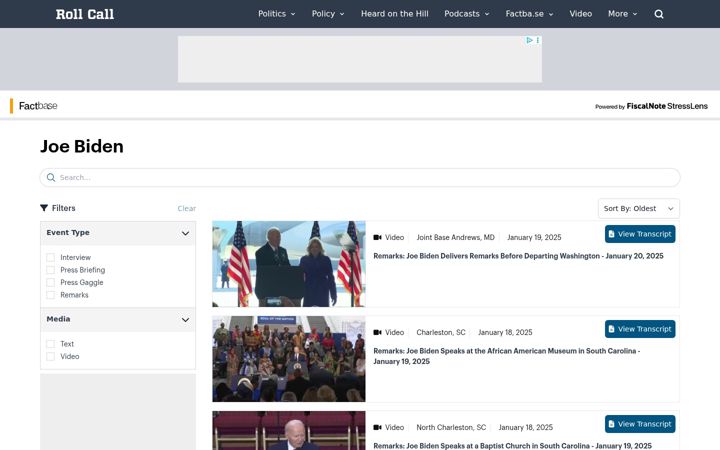The width and height of the screenshot is (720, 450).
Task: Click video camera icon for Joint Base Andrews entry
Action: pos(377,237)
